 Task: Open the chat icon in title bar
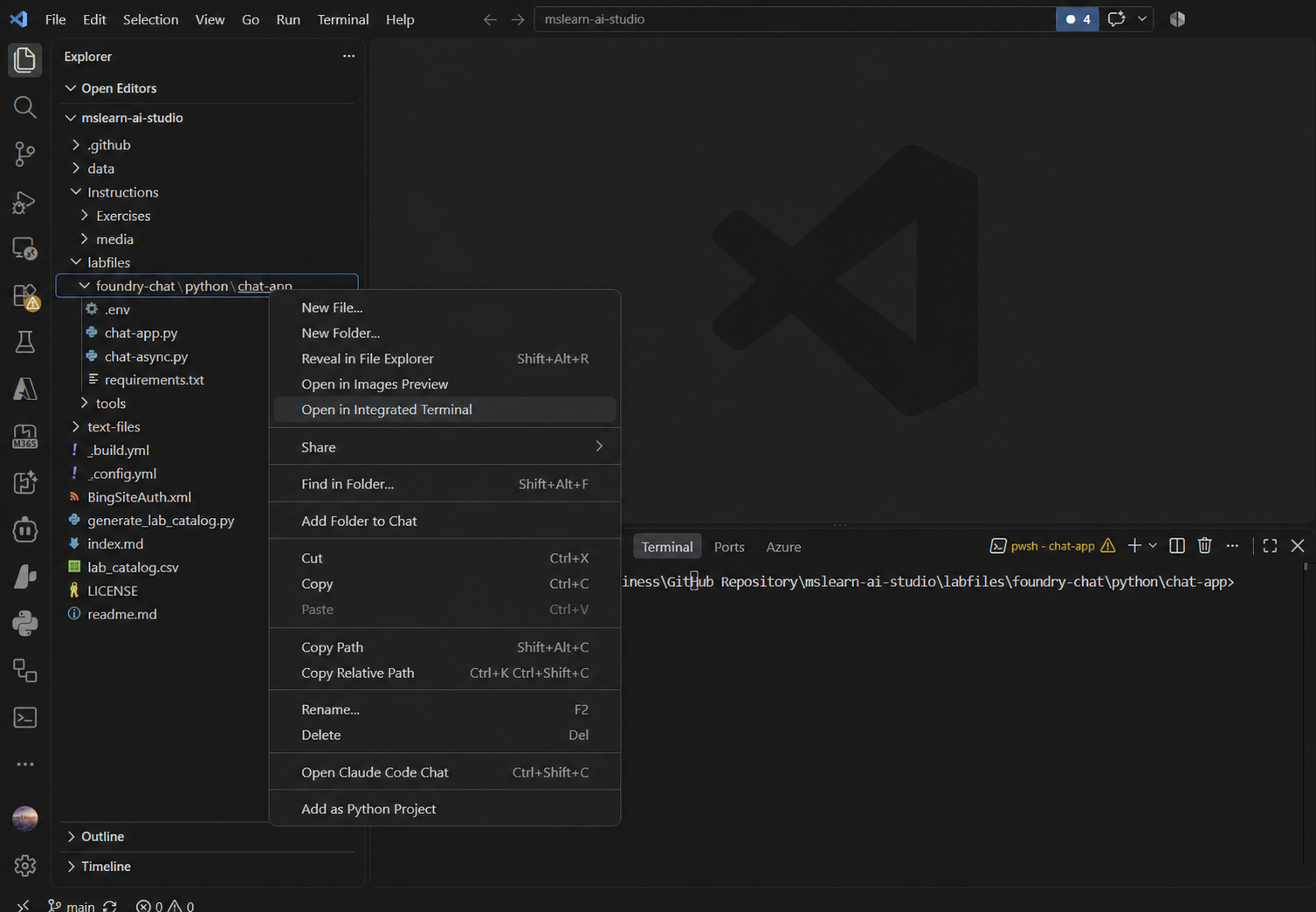[1116, 19]
